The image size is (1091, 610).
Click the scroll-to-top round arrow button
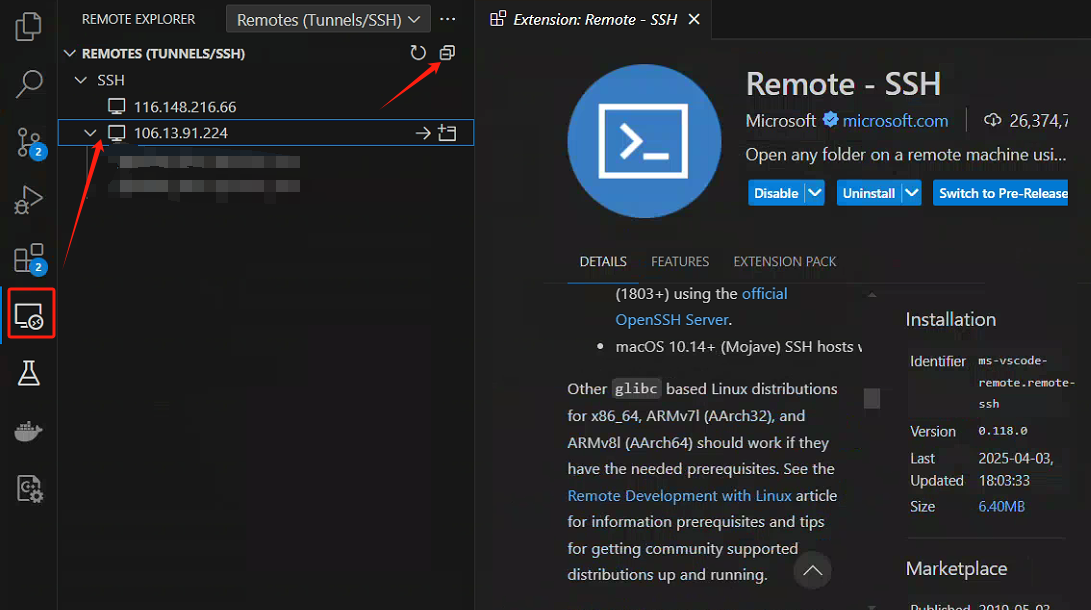tap(812, 570)
